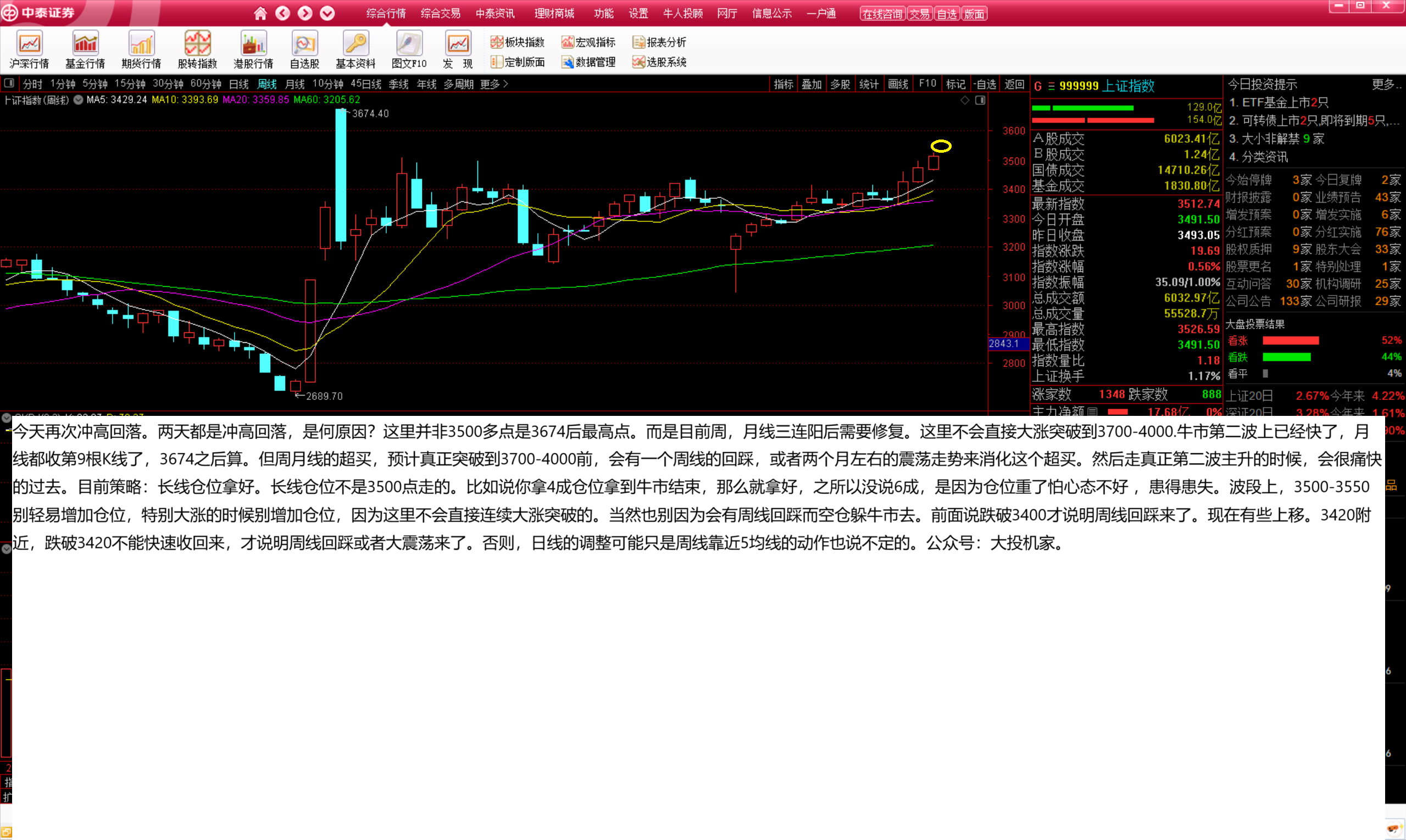Click the 返回 return button
The image size is (1406, 840).
click(1014, 84)
